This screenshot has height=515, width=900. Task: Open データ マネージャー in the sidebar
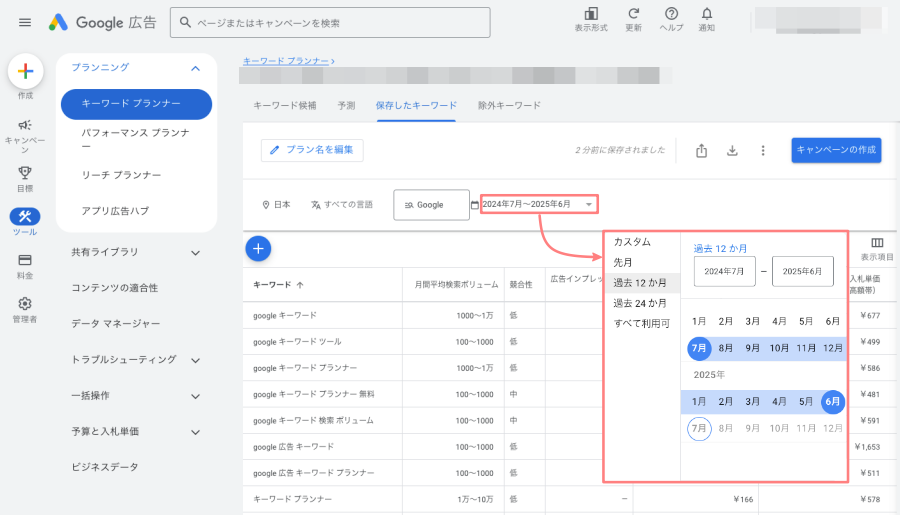(x=115, y=324)
